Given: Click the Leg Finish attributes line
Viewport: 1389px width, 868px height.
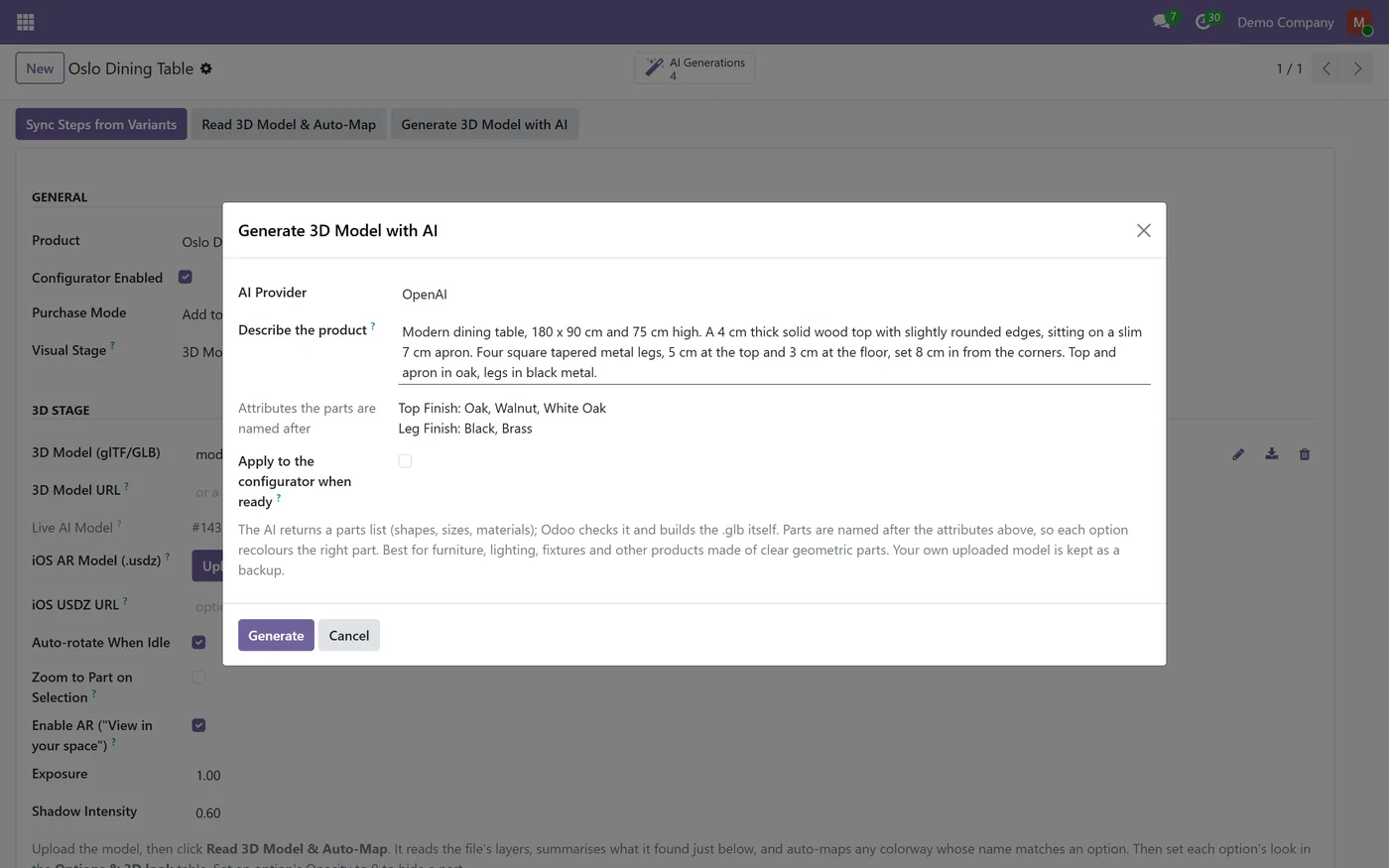Looking at the screenshot, I should pos(465,429).
